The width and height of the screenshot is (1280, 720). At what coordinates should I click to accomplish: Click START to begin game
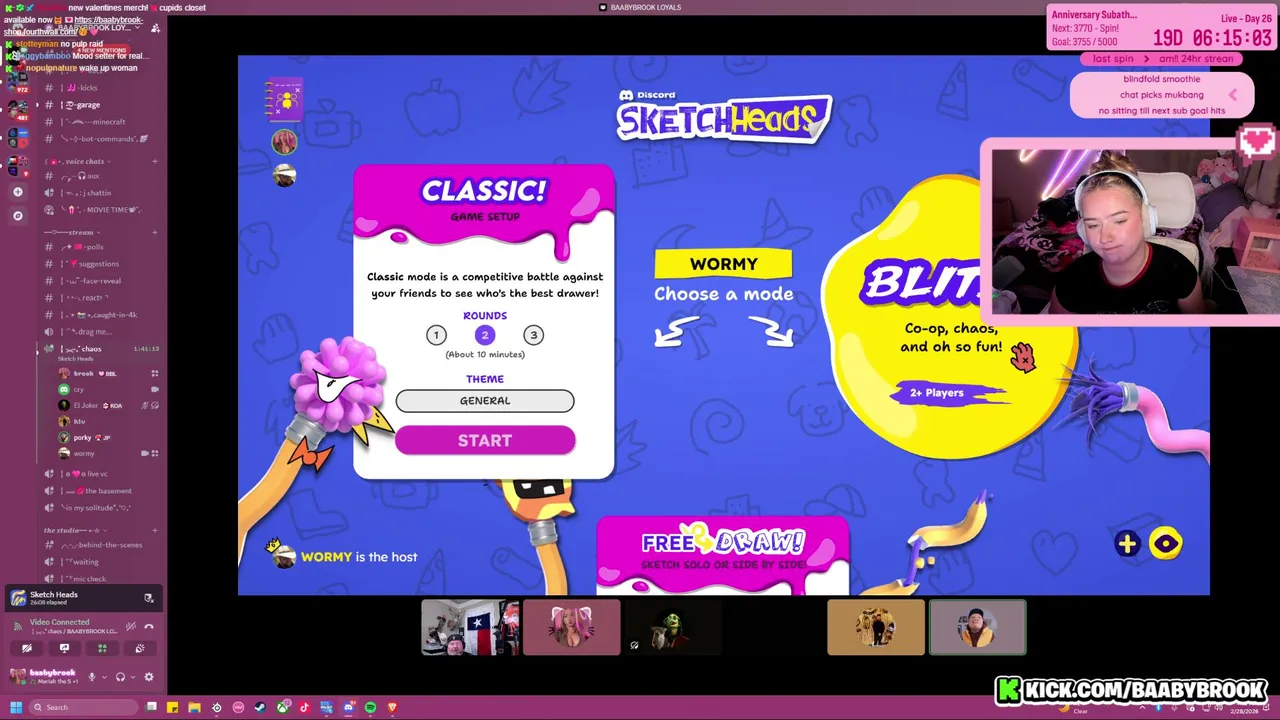click(x=485, y=440)
